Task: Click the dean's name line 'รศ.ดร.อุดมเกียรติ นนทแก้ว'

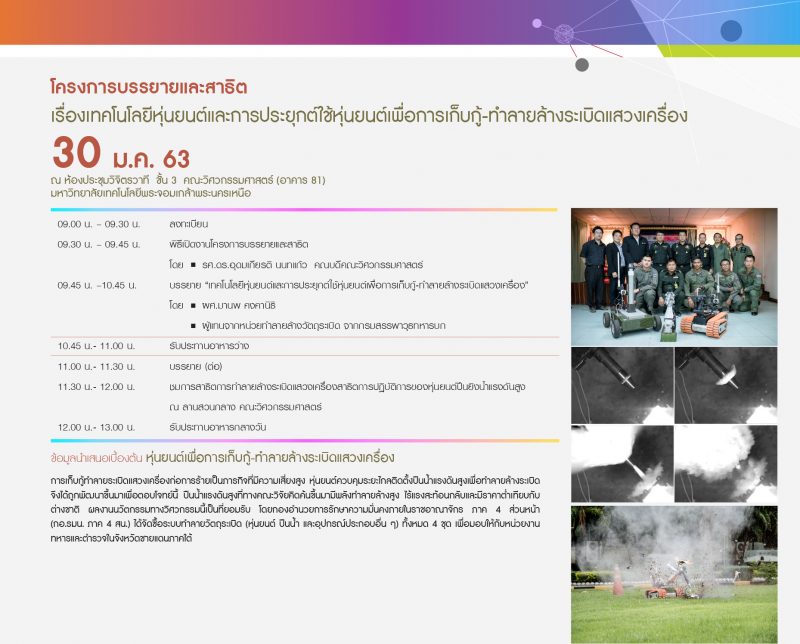Action: [x=254, y=265]
